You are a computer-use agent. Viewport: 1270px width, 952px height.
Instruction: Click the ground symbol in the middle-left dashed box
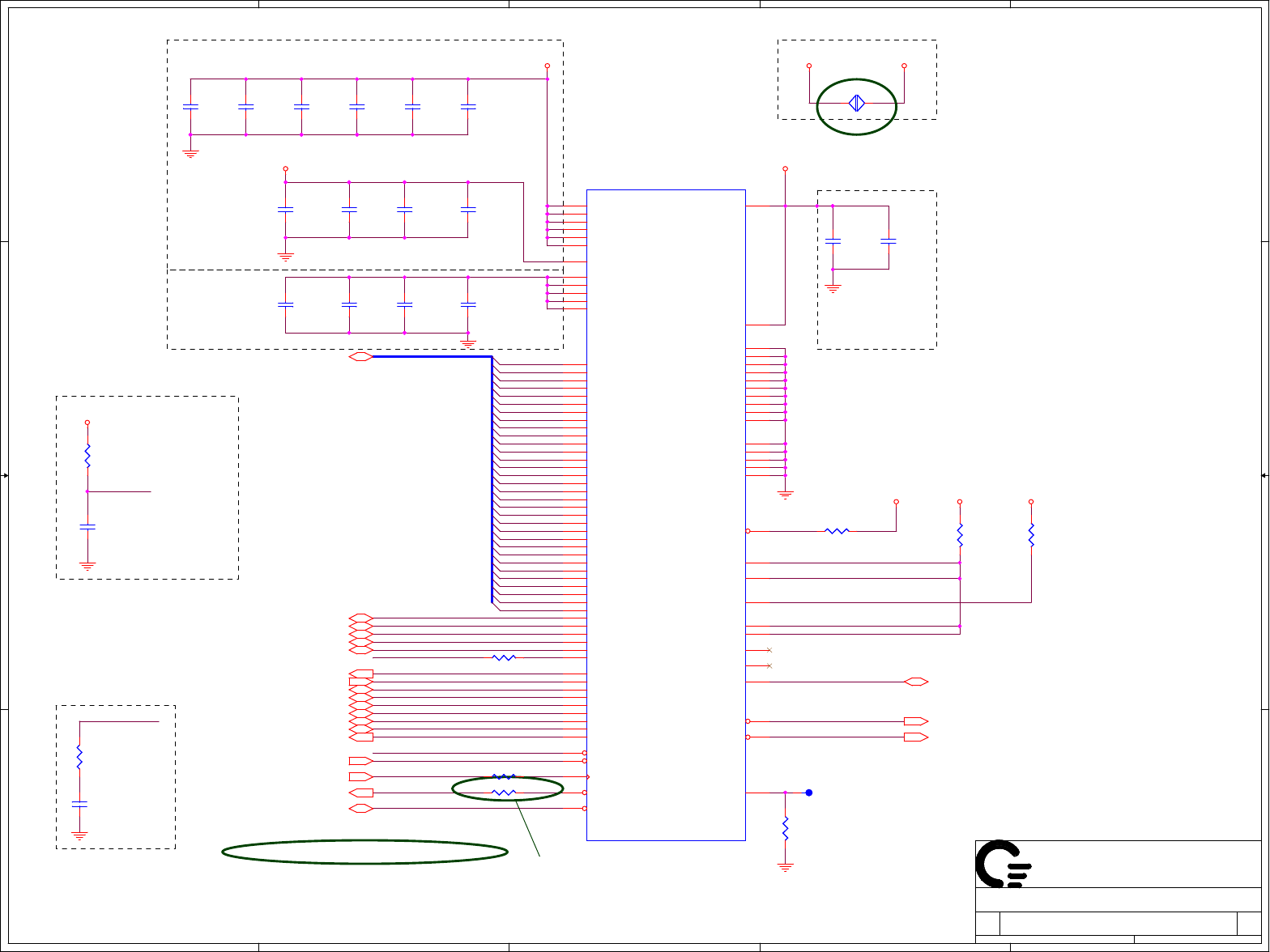click(87, 566)
